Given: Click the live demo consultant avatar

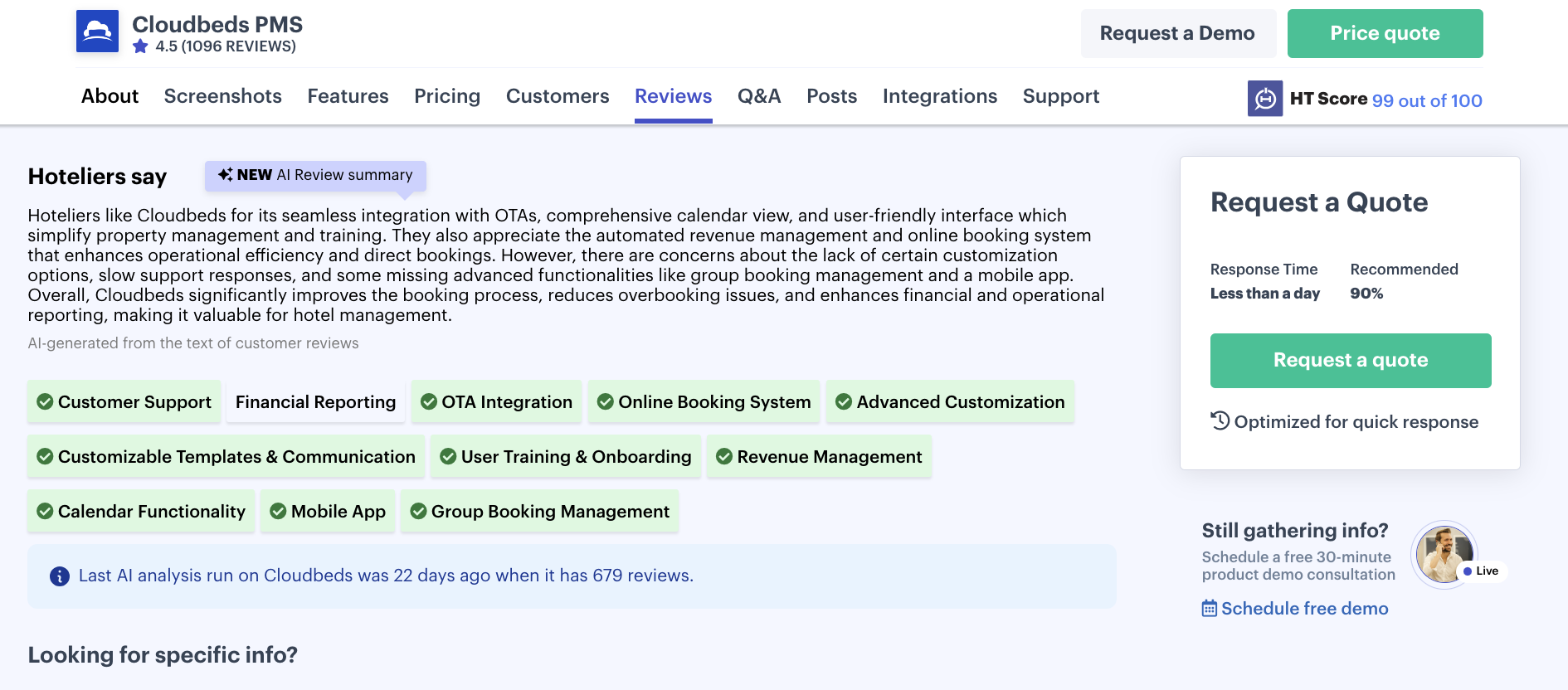Looking at the screenshot, I should (1444, 554).
